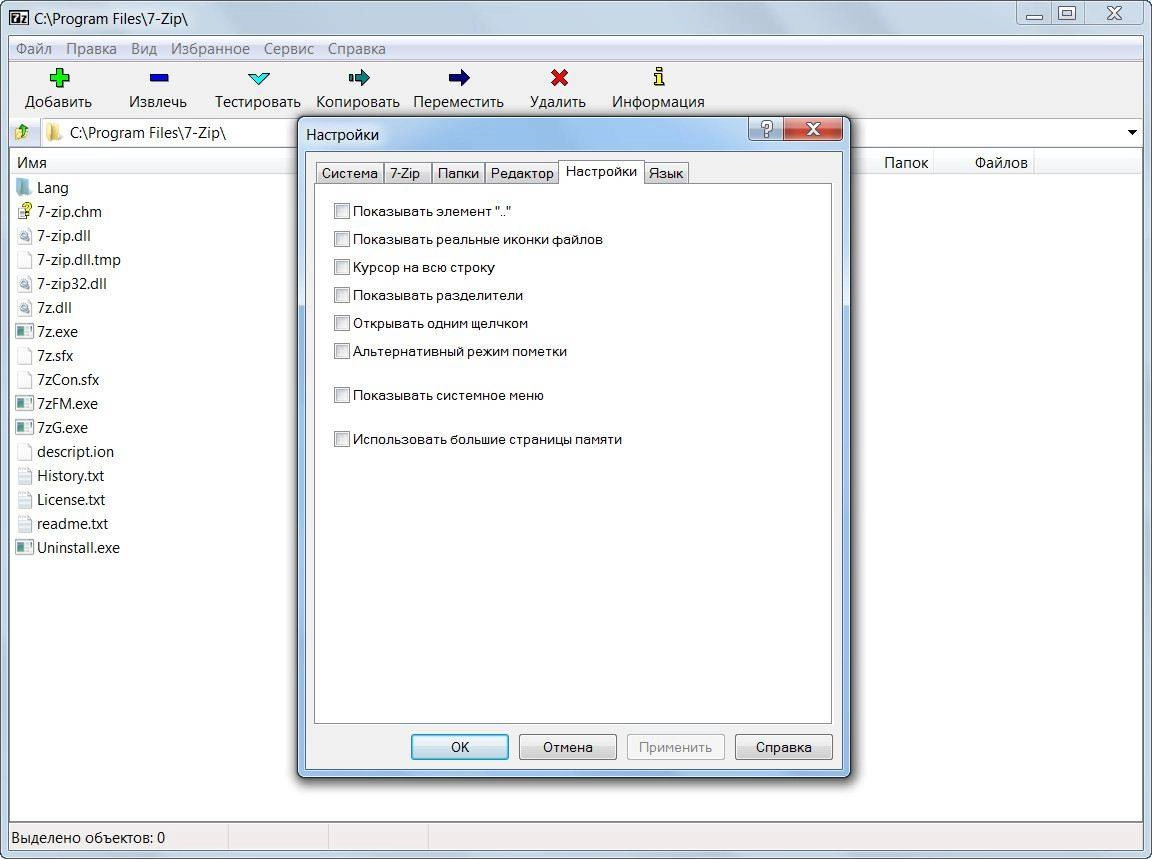Toggle Открывать одним щелчком checkbox

pos(342,323)
